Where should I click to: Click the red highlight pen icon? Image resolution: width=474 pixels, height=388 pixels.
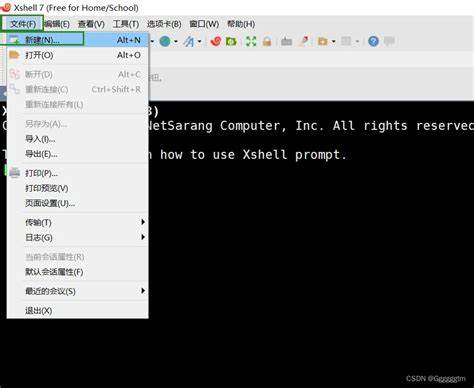304,41
